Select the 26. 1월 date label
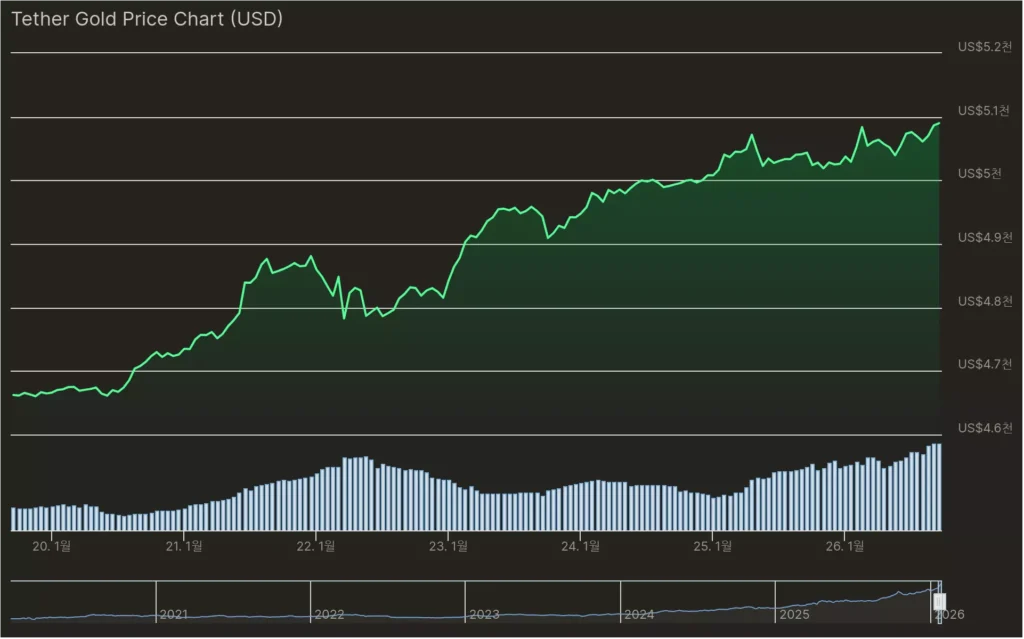This screenshot has height=639, width=1024. click(x=845, y=546)
